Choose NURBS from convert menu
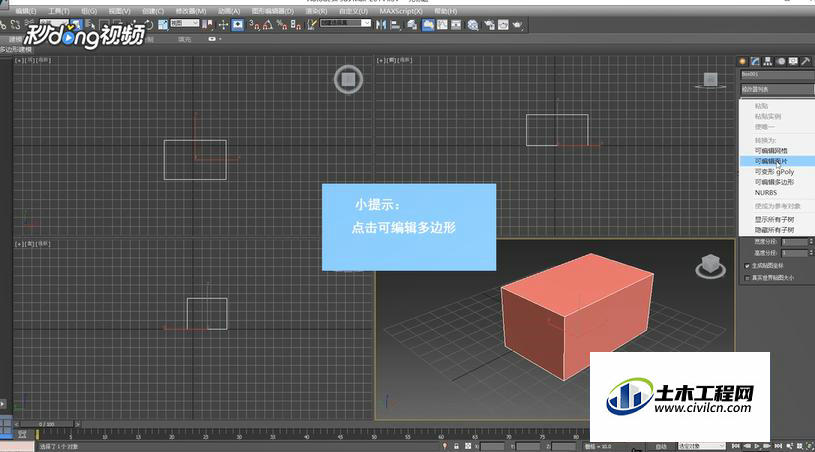The height and width of the screenshot is (452, 815). [766, 193]
